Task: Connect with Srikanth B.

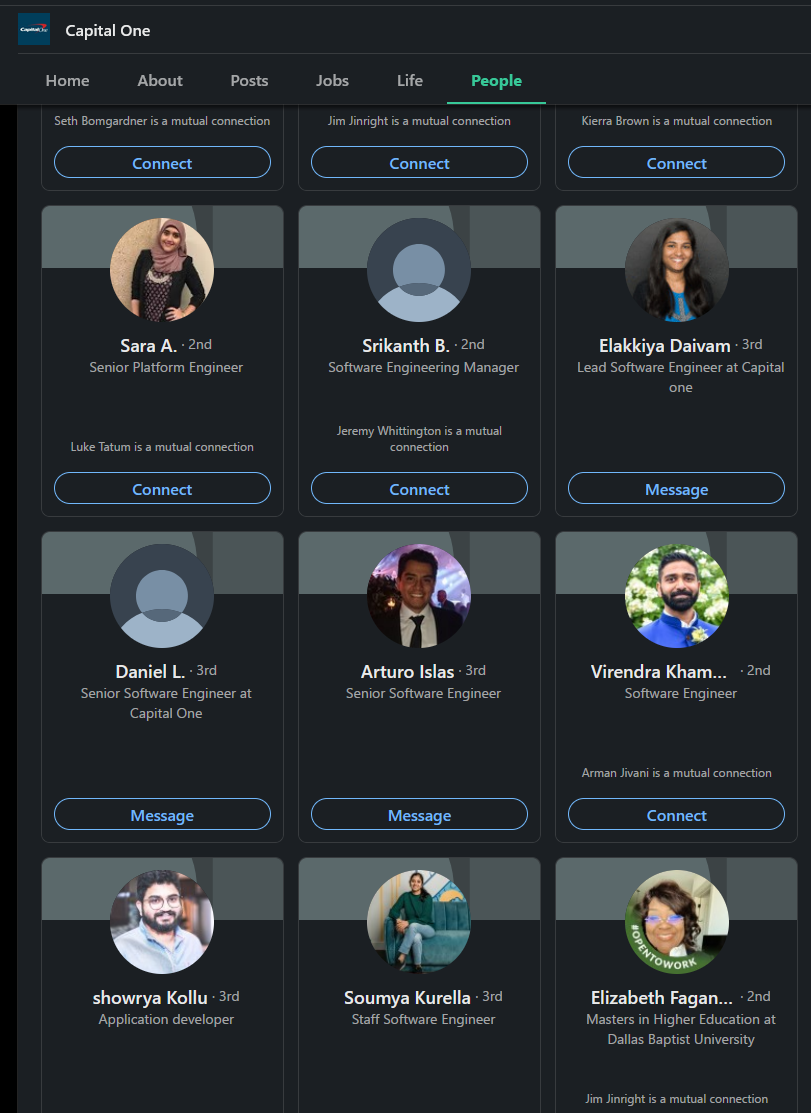Action: 419,489
